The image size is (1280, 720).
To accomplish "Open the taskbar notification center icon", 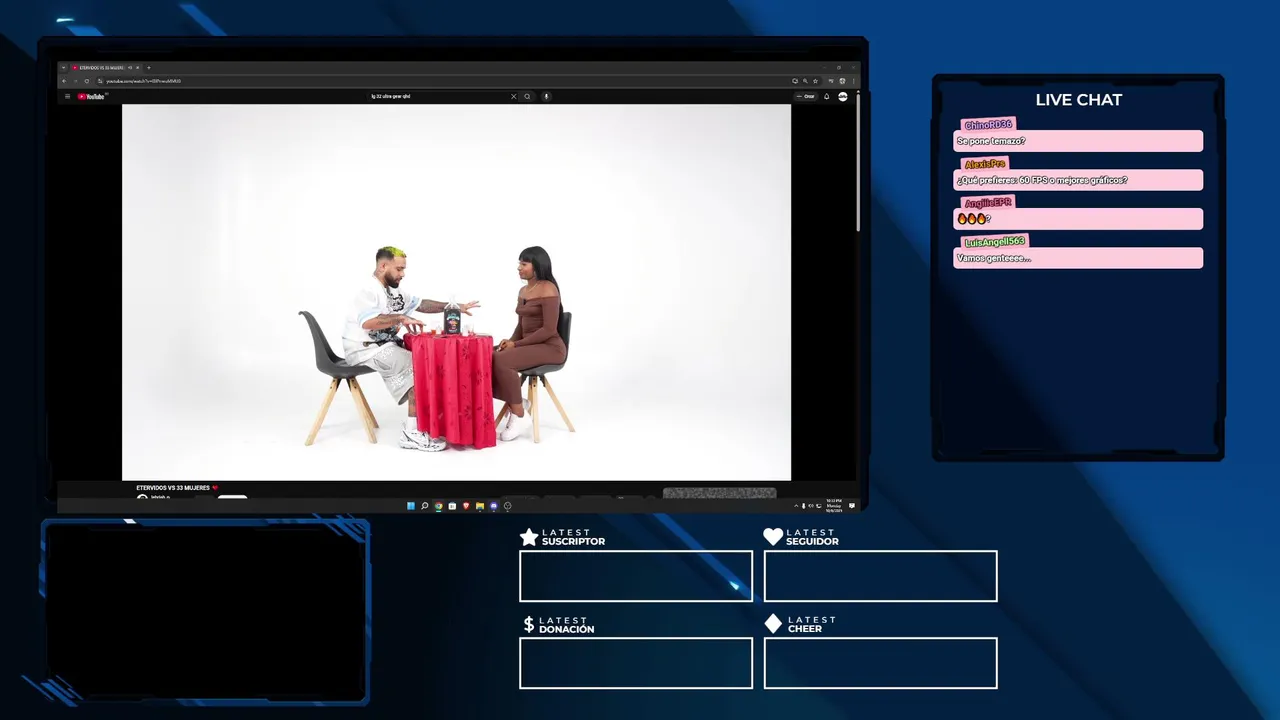I will (852, 506).
